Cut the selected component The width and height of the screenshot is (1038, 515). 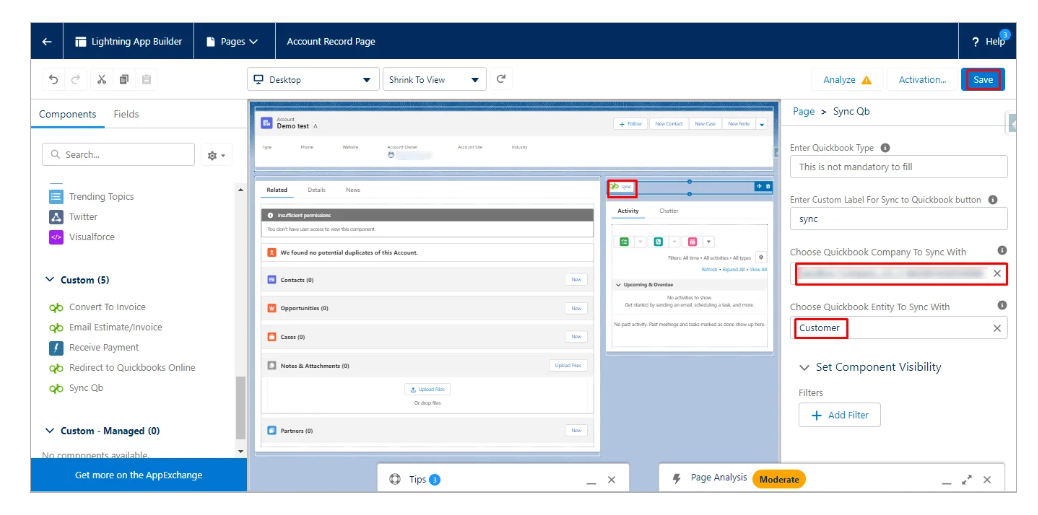point(101,79)
